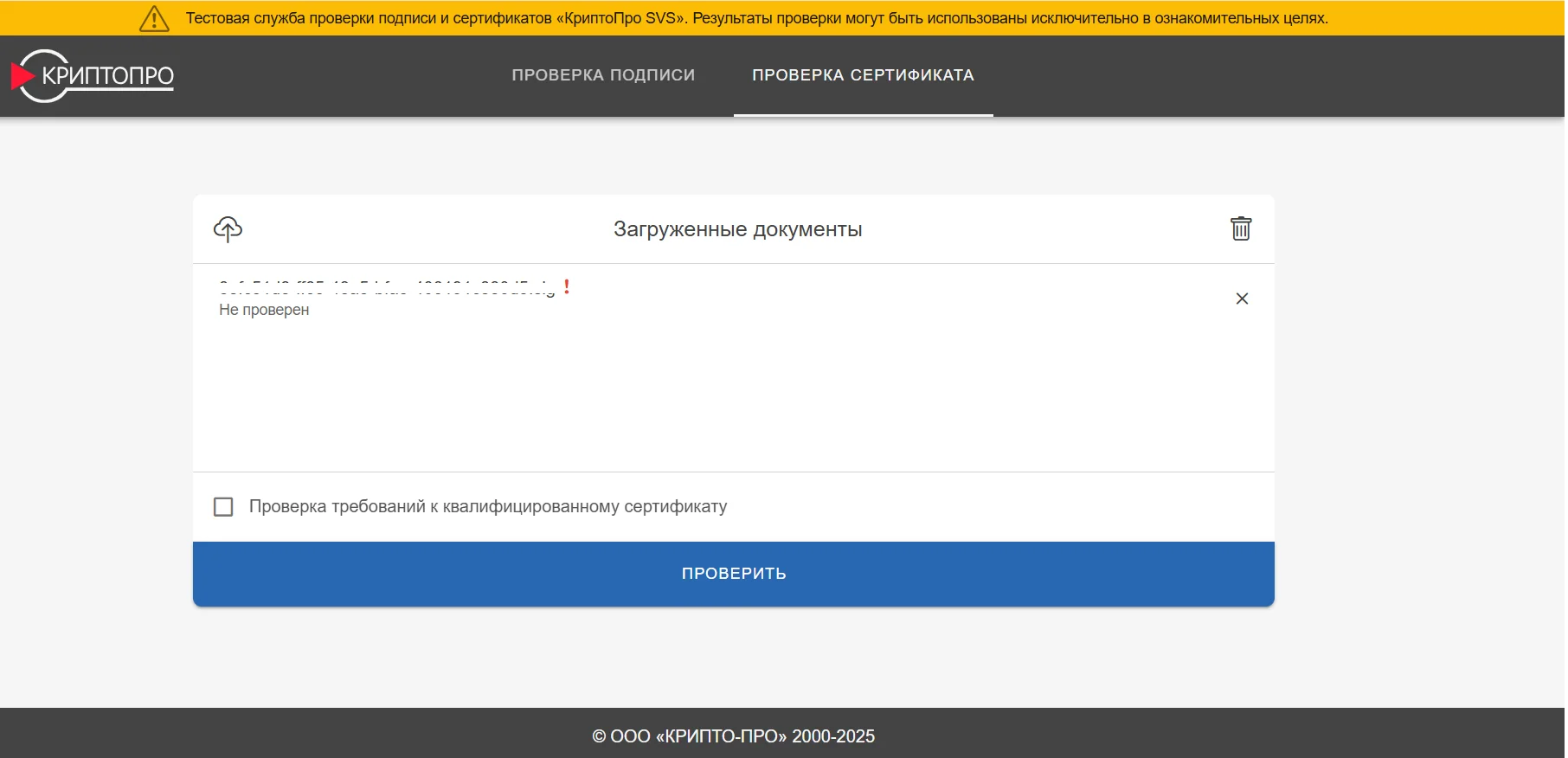Click the red exclamation mark next to file
The height and width of the screenshot is (758, 1568).
(x=567, y=286)
